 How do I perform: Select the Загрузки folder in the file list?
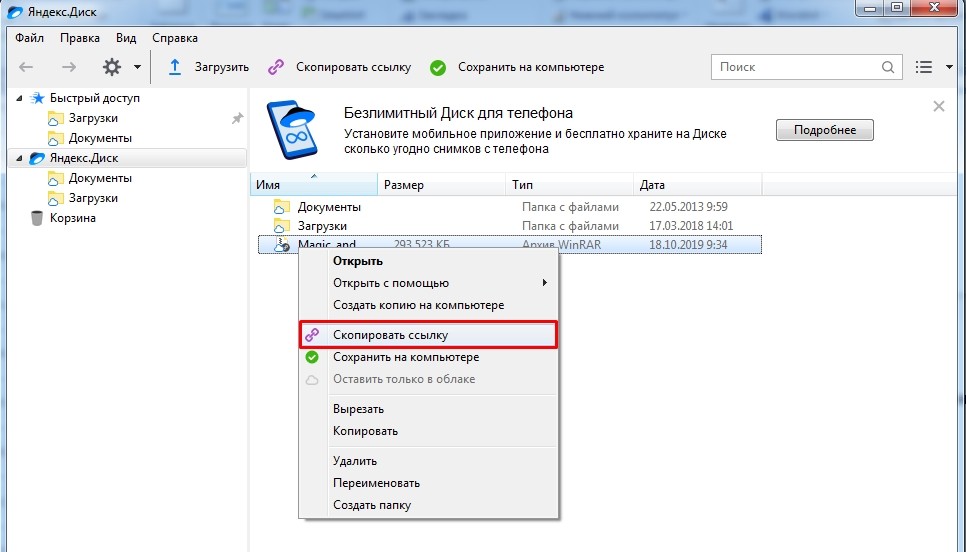point(322,226)
